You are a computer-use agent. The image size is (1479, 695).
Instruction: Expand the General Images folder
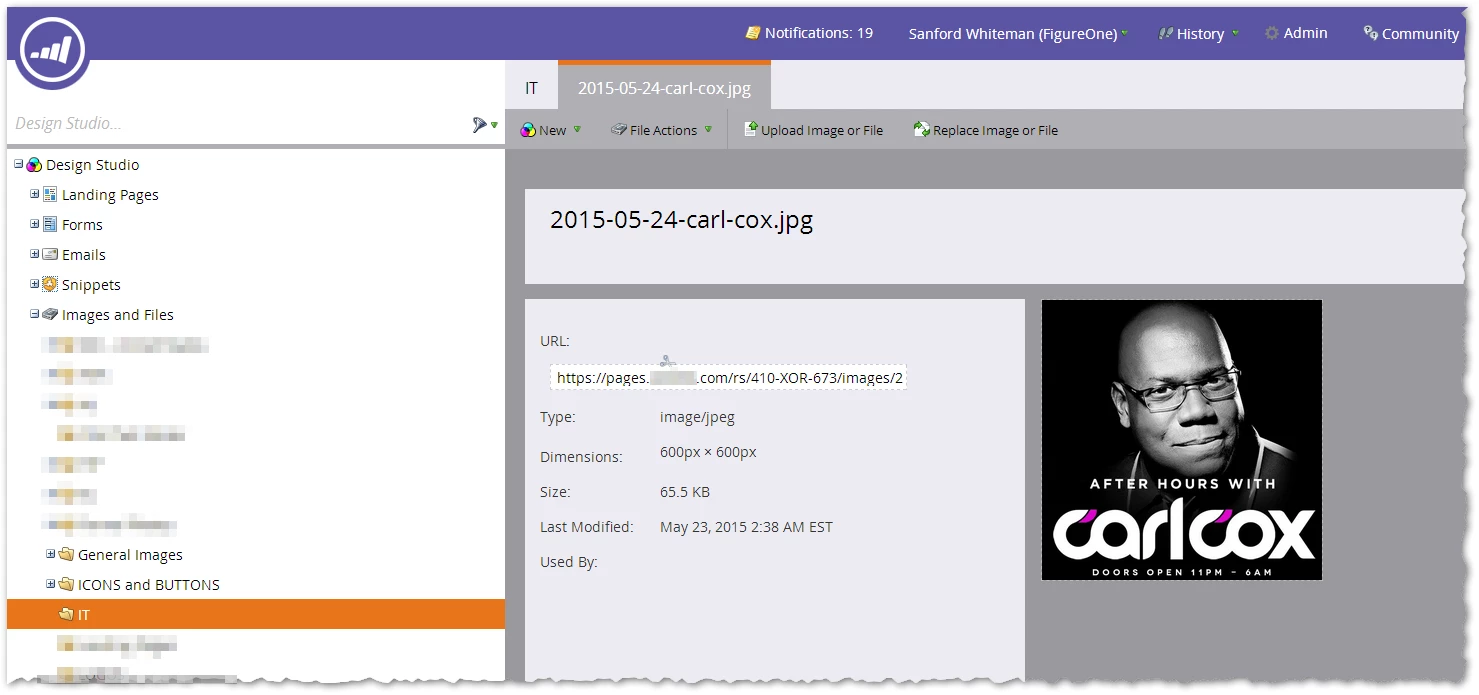tap(50, 554)
